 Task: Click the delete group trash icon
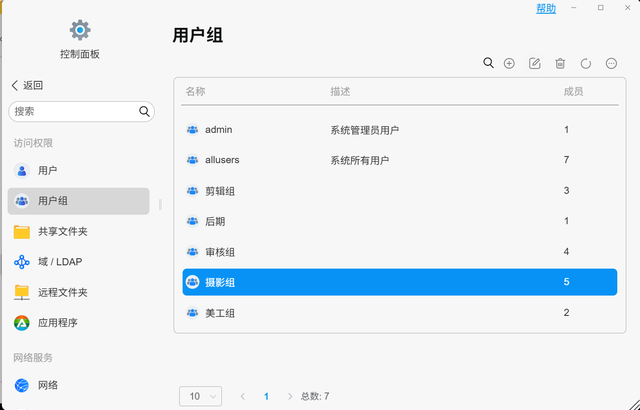pyautogui.click(x=560, y=63)
